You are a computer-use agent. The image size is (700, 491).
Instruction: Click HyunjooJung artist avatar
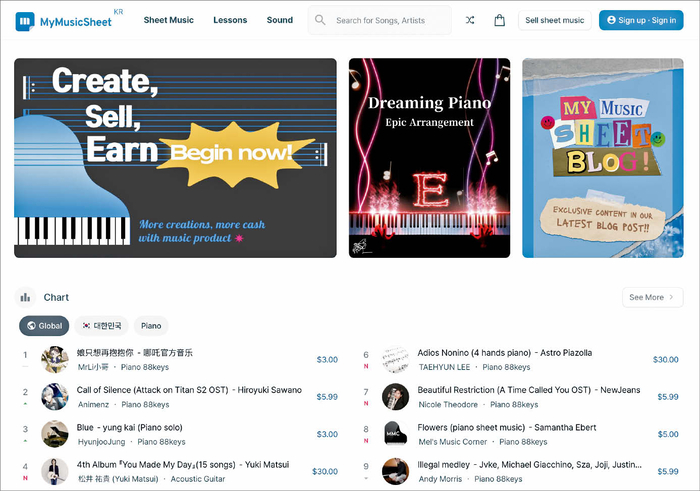54,434
